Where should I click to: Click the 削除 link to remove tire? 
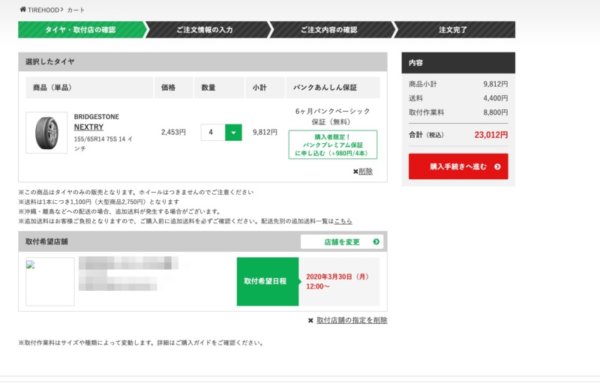click(365, 171)
